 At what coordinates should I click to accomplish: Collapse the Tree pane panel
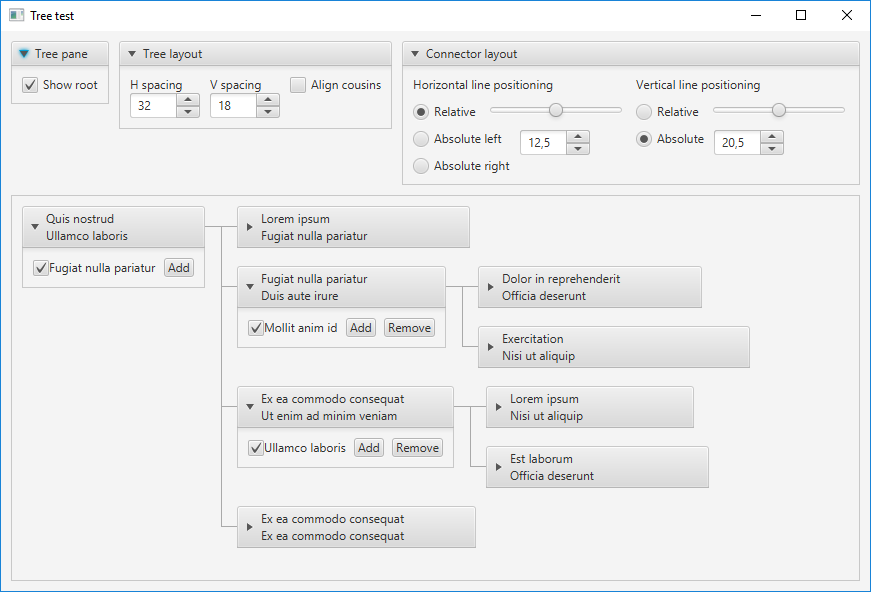tap(24, 53)
